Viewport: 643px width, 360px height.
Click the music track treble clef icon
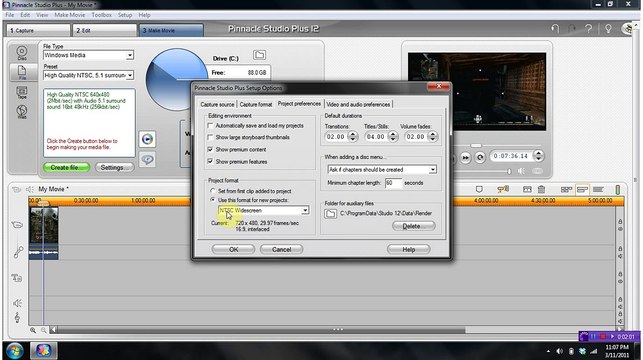[17, 317]
